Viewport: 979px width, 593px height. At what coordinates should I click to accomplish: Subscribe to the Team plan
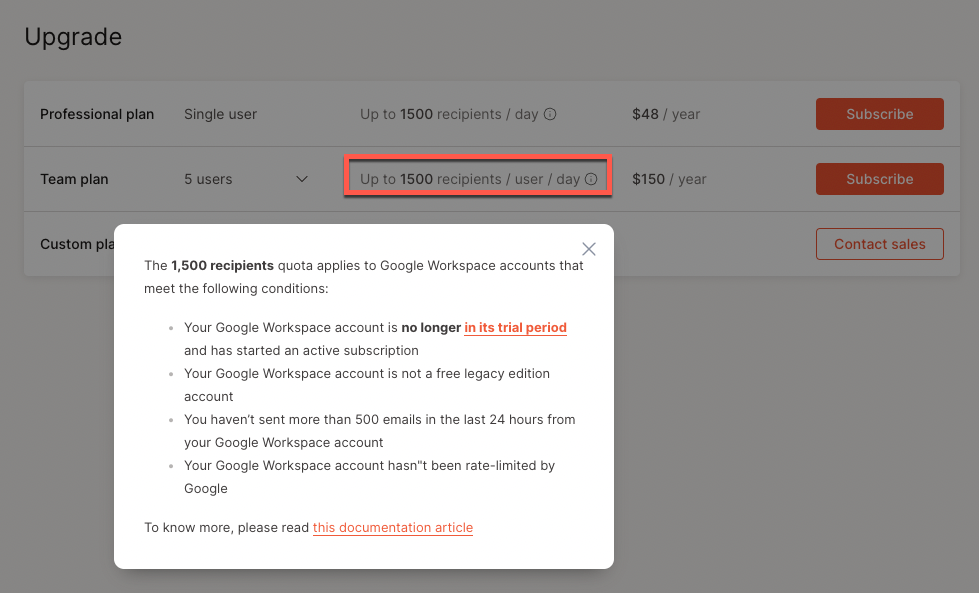pyautogui.click(x=879, y=179)
